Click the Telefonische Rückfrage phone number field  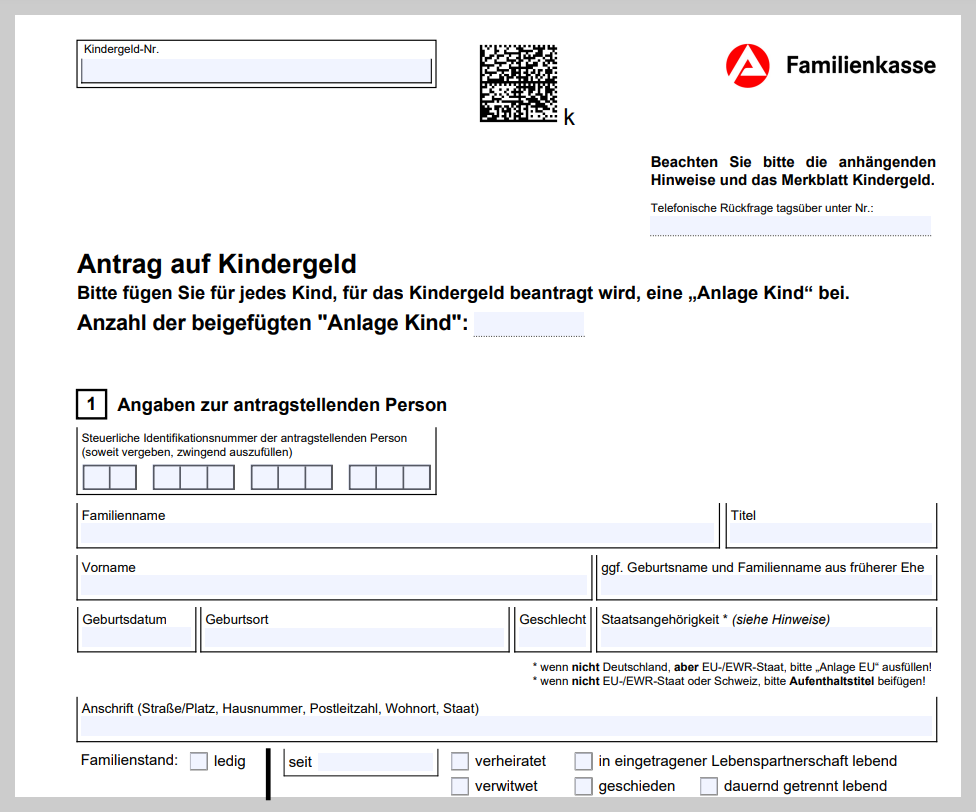click(790, 225)
